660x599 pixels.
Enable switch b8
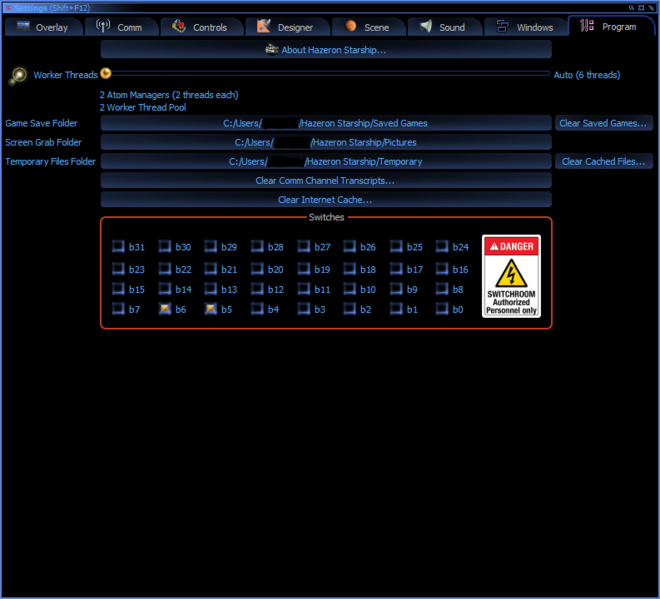pyautogui.click(x=442, y=289)
